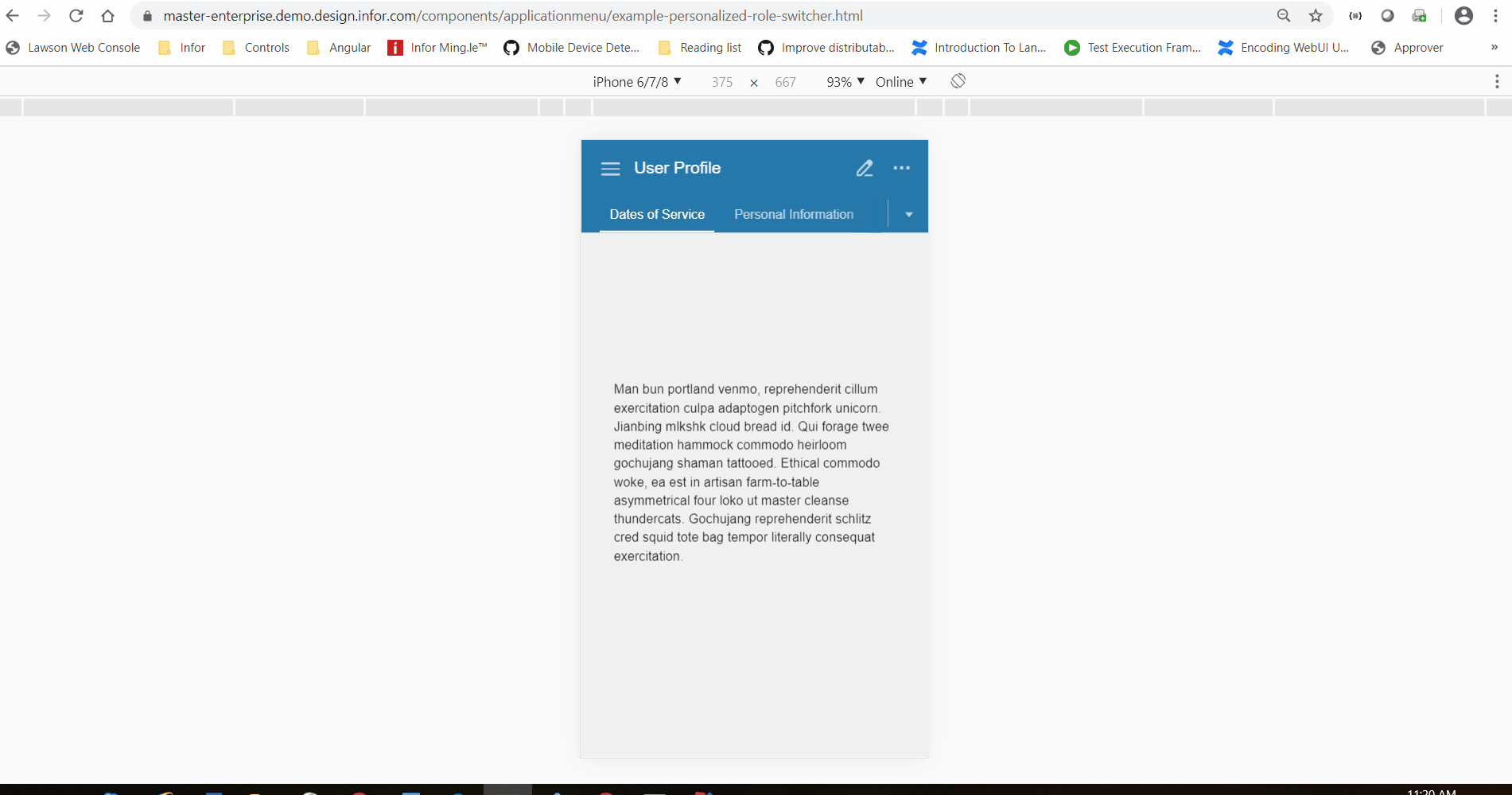Open the Approver bookmark

[x=1407, y=48]
